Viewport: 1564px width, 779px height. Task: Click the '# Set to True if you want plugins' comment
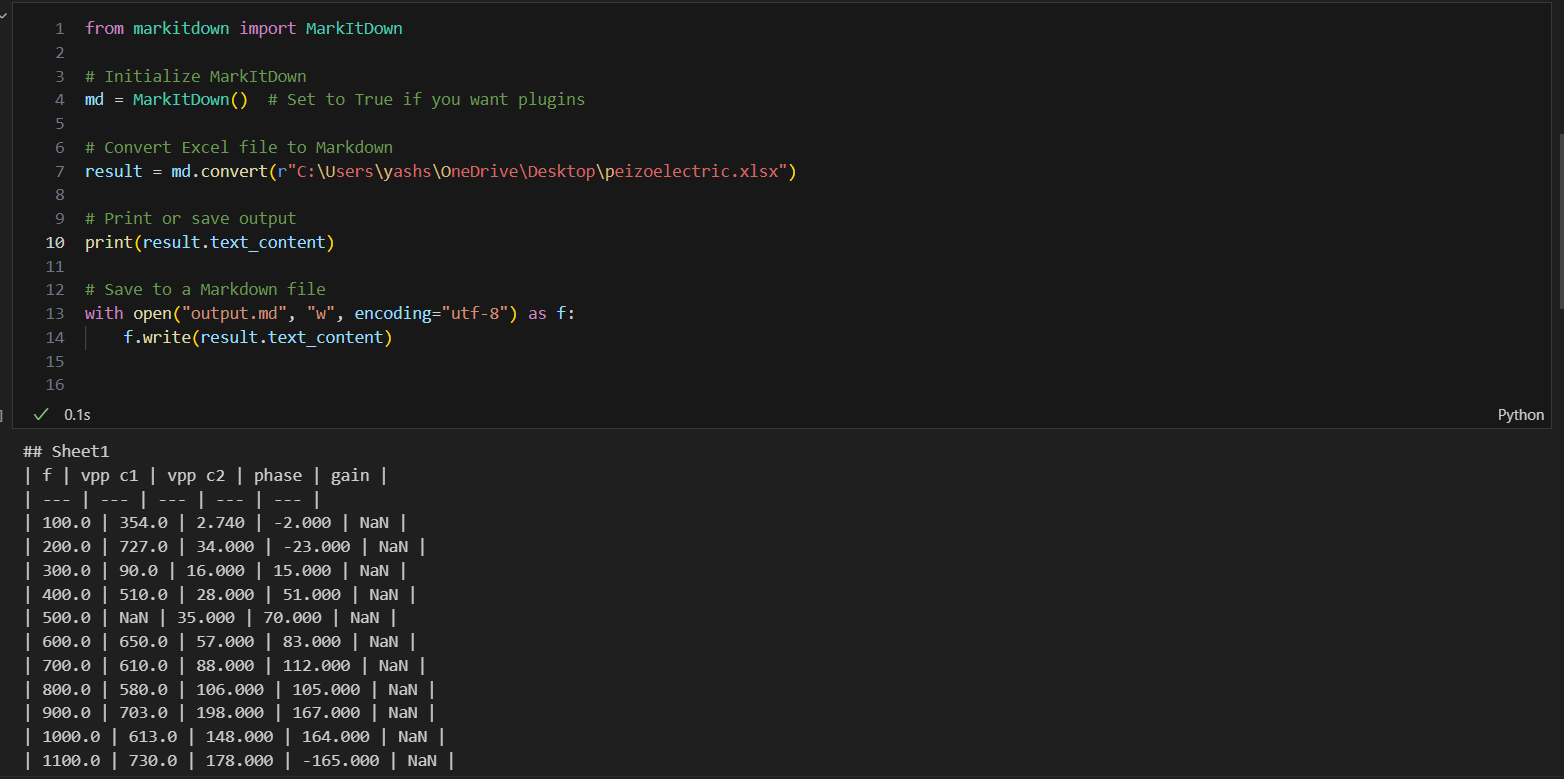[x=426, y=100]
